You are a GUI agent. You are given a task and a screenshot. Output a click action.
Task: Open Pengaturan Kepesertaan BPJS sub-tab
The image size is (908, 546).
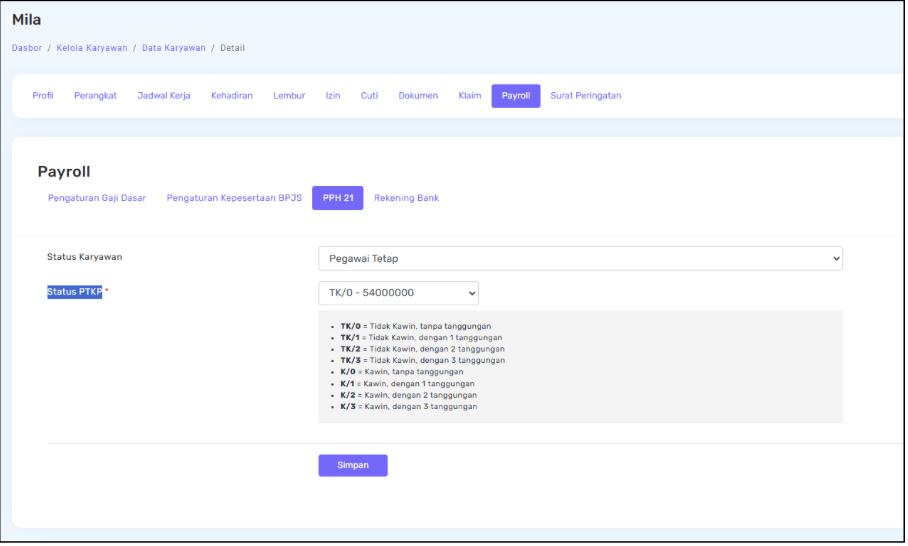[x=234, y=198]
